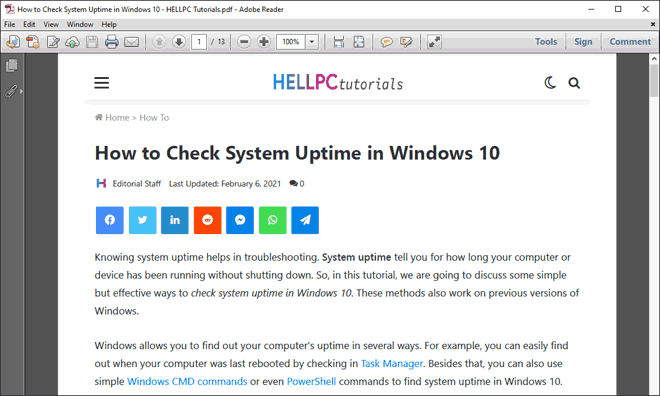The image size is (660, 396).
Task: Click the Last Updated February 6, 2021 text
Action: [225, 183]
